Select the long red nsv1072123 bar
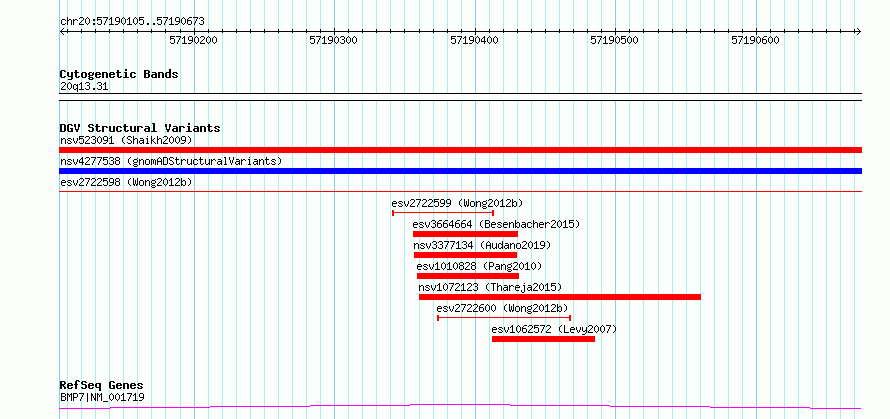This screenshot has height=419, width=890. [x=560, y=297]
